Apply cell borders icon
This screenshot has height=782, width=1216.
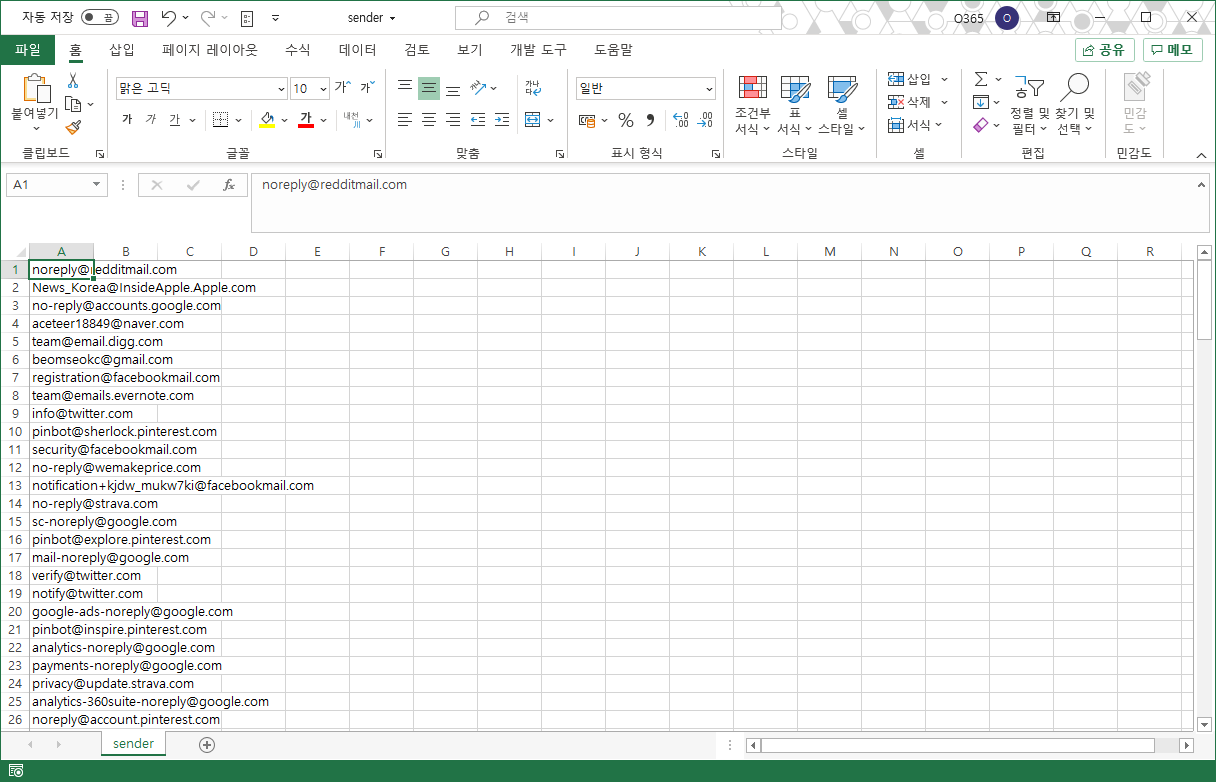tap(221, 120)
